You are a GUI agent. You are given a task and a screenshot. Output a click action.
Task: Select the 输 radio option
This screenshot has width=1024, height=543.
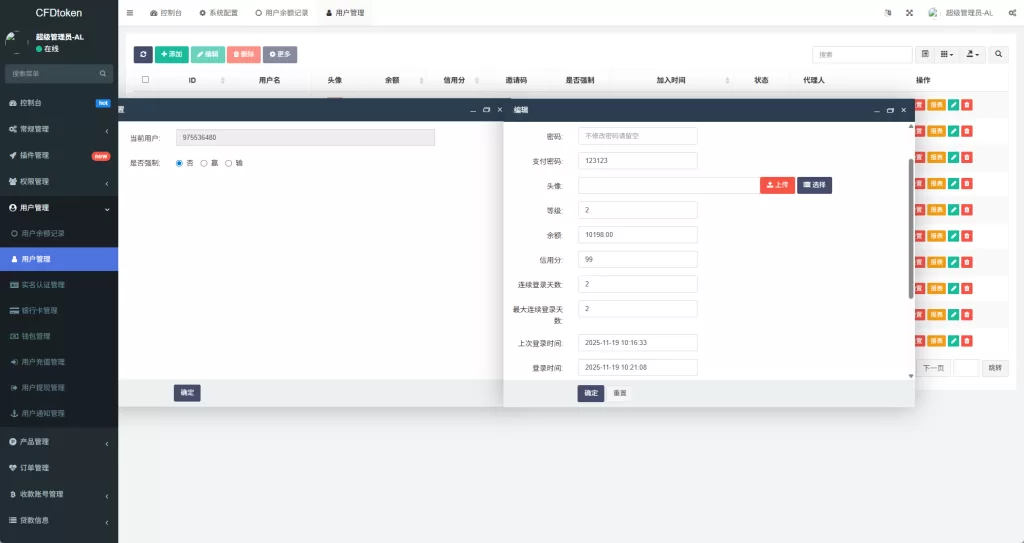point(228,162)
